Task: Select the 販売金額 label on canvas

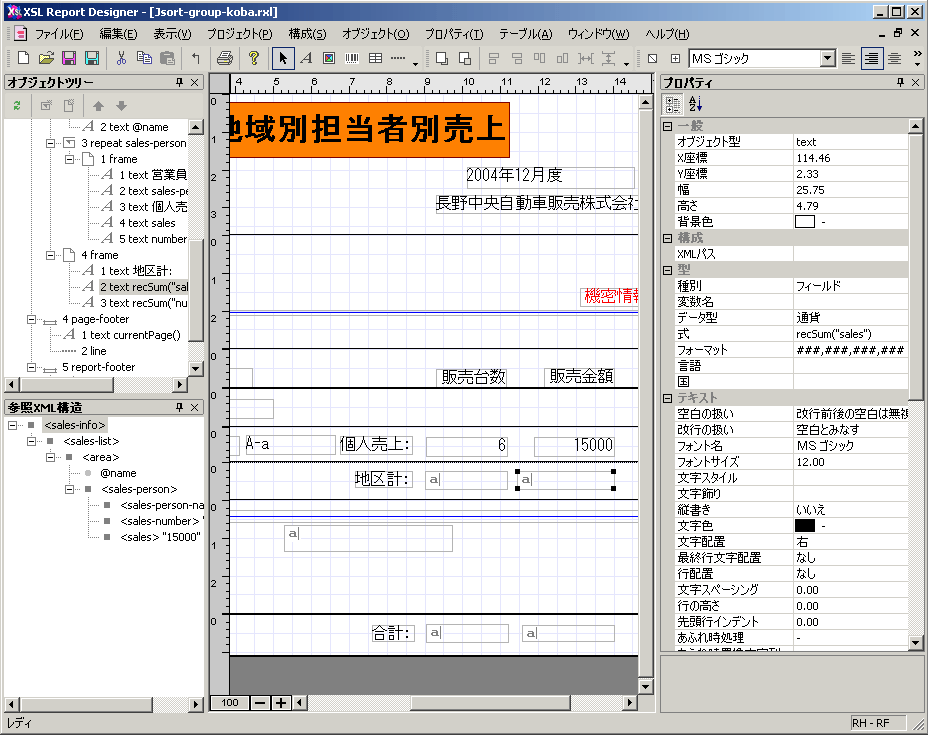Action: [x=581, y=376]
